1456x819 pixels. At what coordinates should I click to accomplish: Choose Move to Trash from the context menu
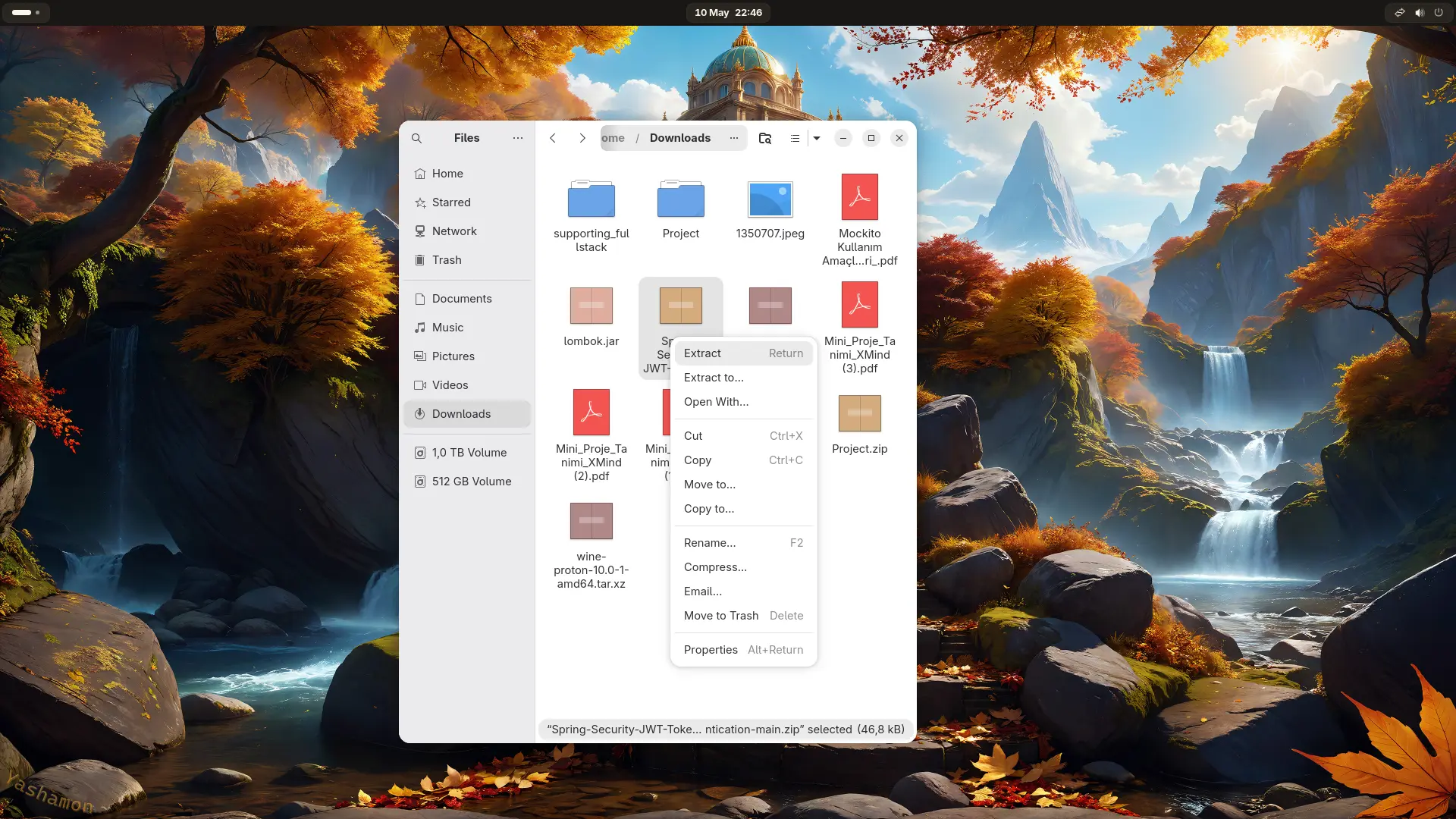[x=743, y=616]
